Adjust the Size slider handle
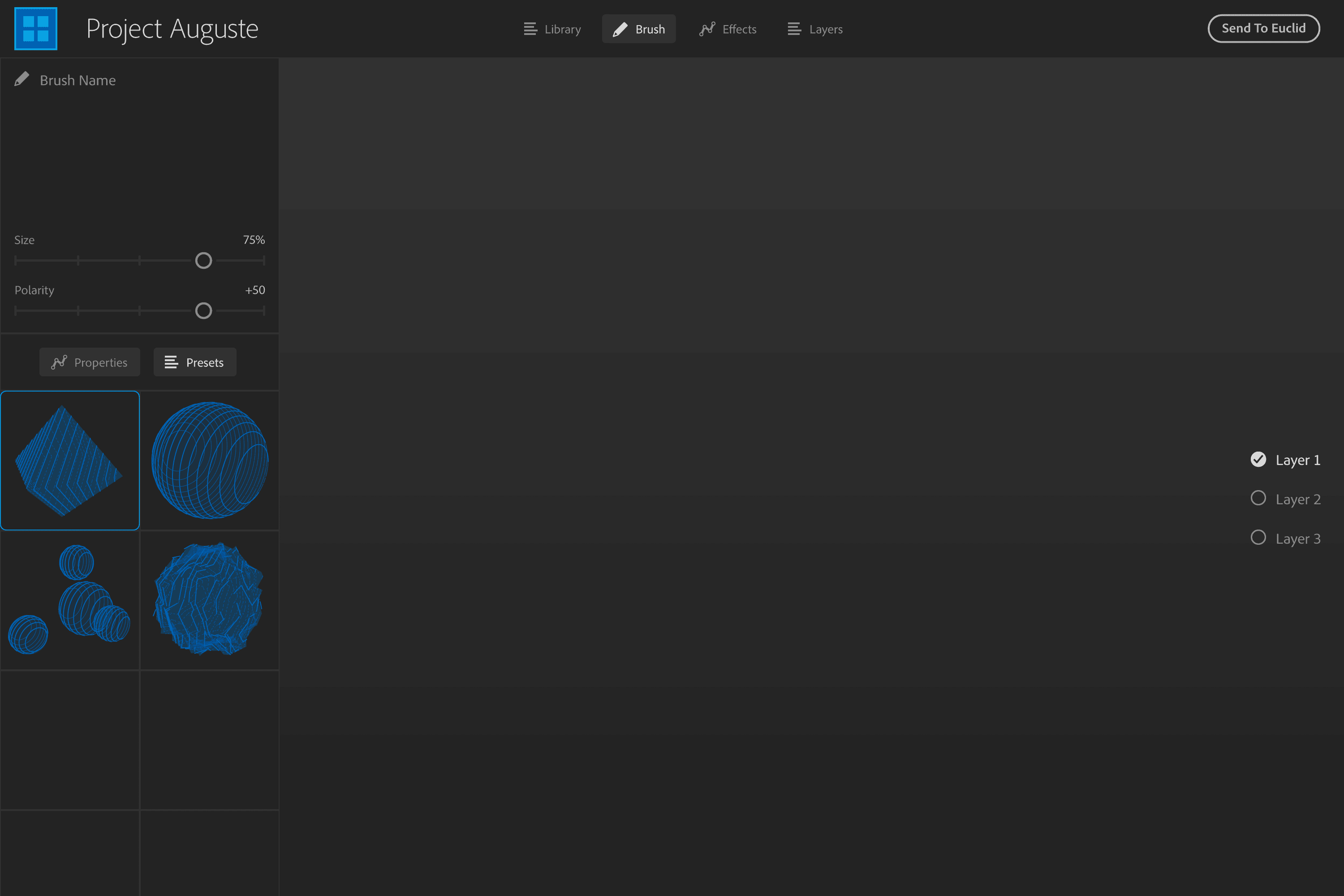The image size is (1344, 896). [x=203, y=261]
